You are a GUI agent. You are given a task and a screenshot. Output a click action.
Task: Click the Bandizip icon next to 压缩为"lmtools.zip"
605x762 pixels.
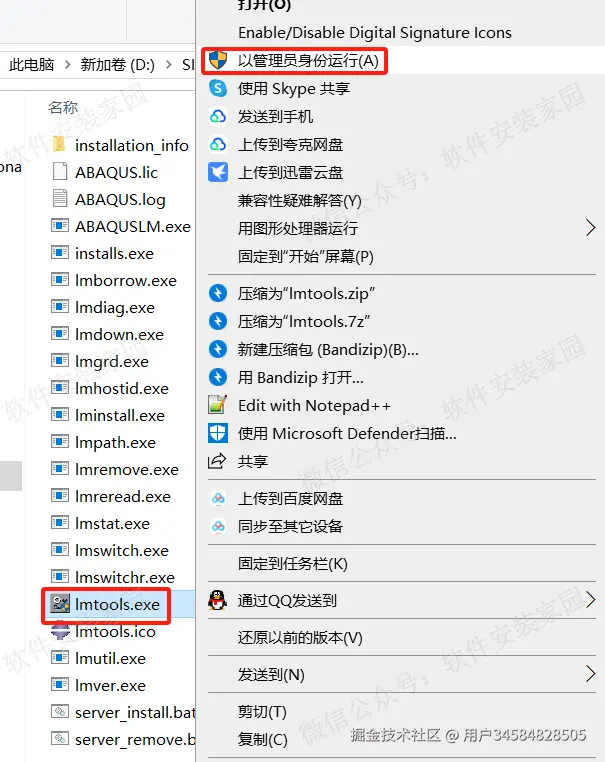[x=218, y=294]
